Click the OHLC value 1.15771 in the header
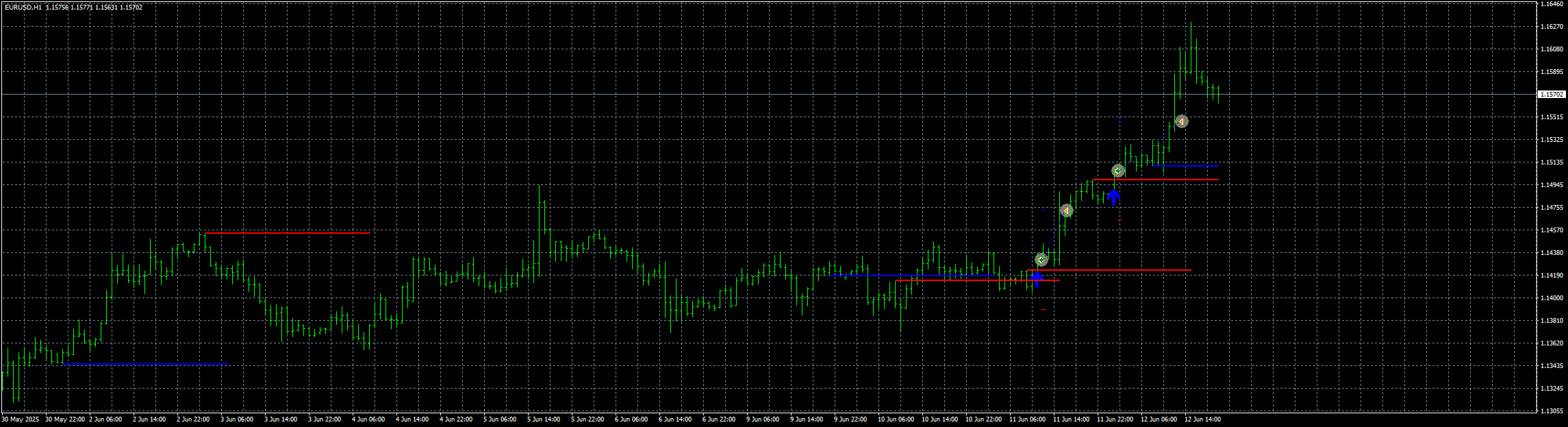Screen dimensions: 1568x427 pos(81,8)
